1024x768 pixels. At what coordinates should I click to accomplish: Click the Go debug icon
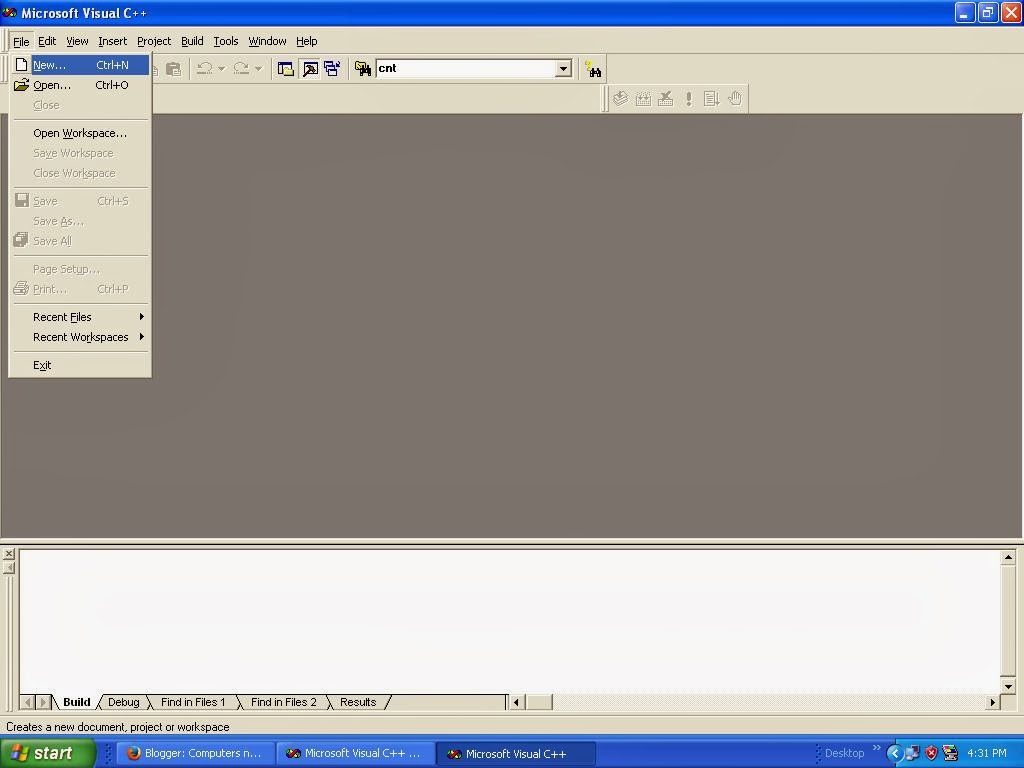click(x=711, y=99)
